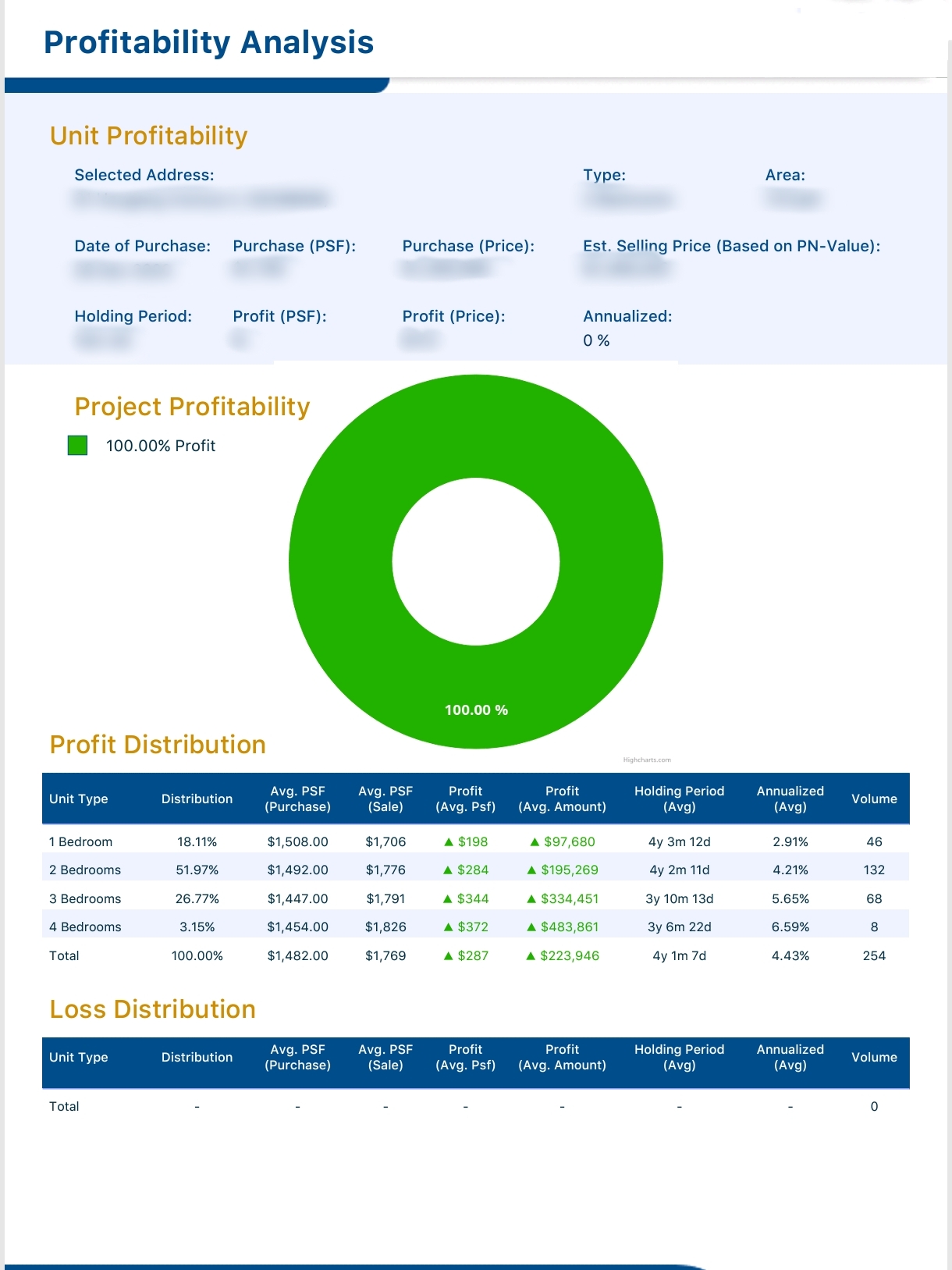The width and height of the screenshot is (952, 1270).
Task: Click the Loss Distribution volume value 0
Action: click(874, 1107)
